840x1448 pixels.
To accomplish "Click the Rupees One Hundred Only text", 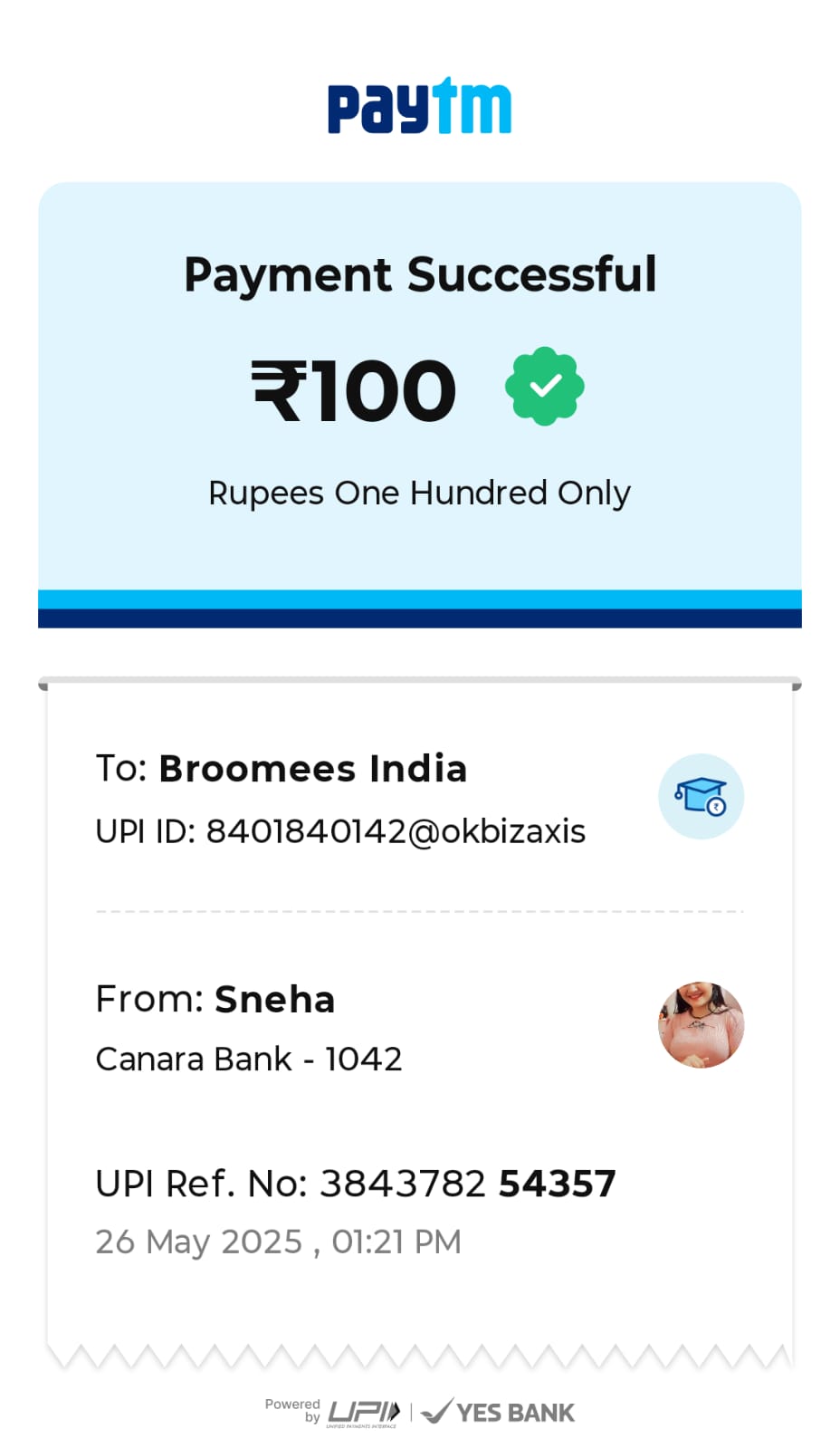I will (x=419, y=494).
